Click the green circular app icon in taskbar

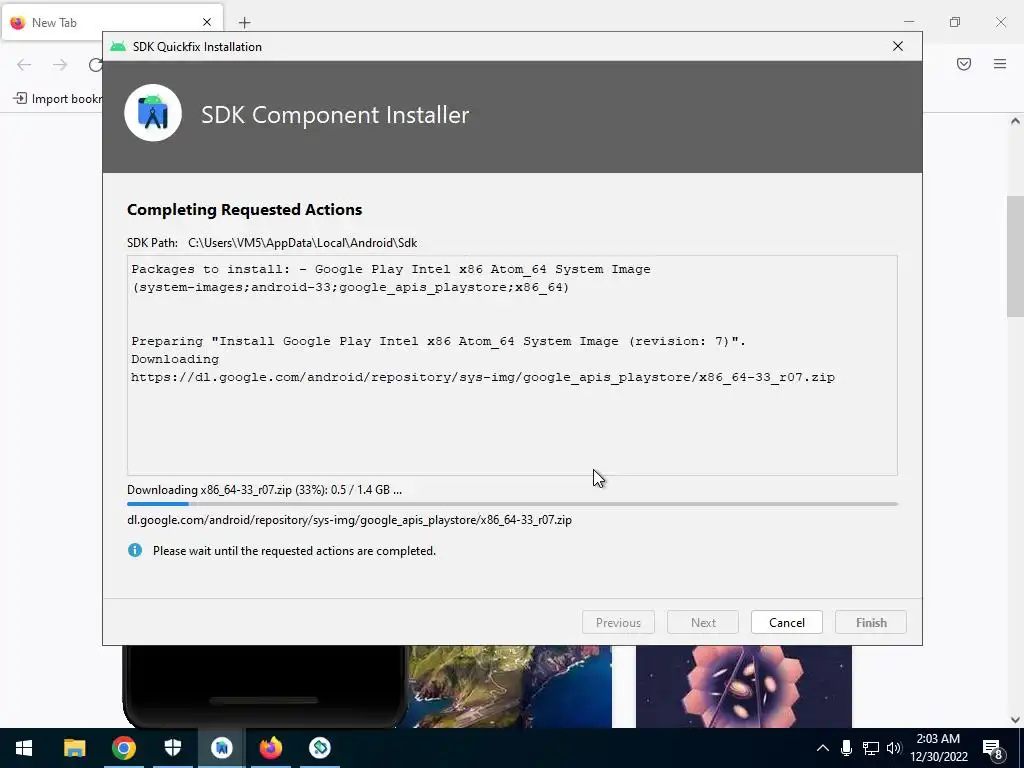[319, 748]
